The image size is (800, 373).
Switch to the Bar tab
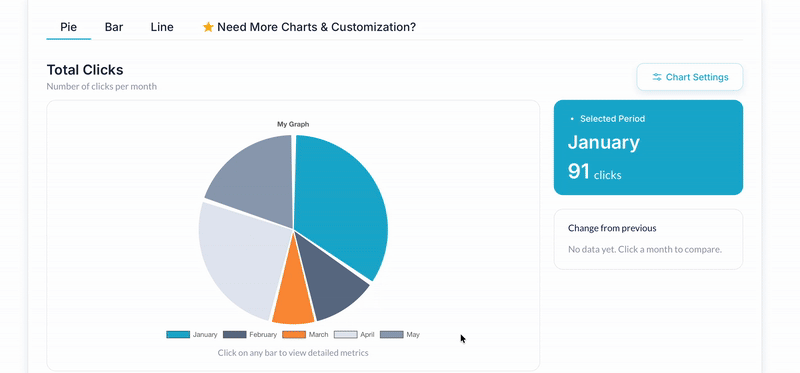point(114,27)
